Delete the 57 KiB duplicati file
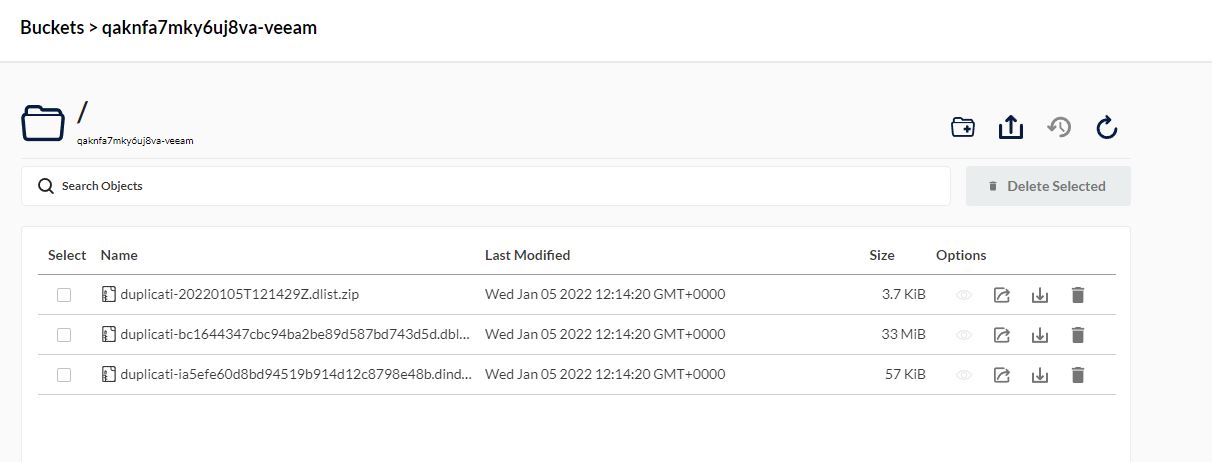Screen dimensions: 1212x462 tap(1077, 375)
